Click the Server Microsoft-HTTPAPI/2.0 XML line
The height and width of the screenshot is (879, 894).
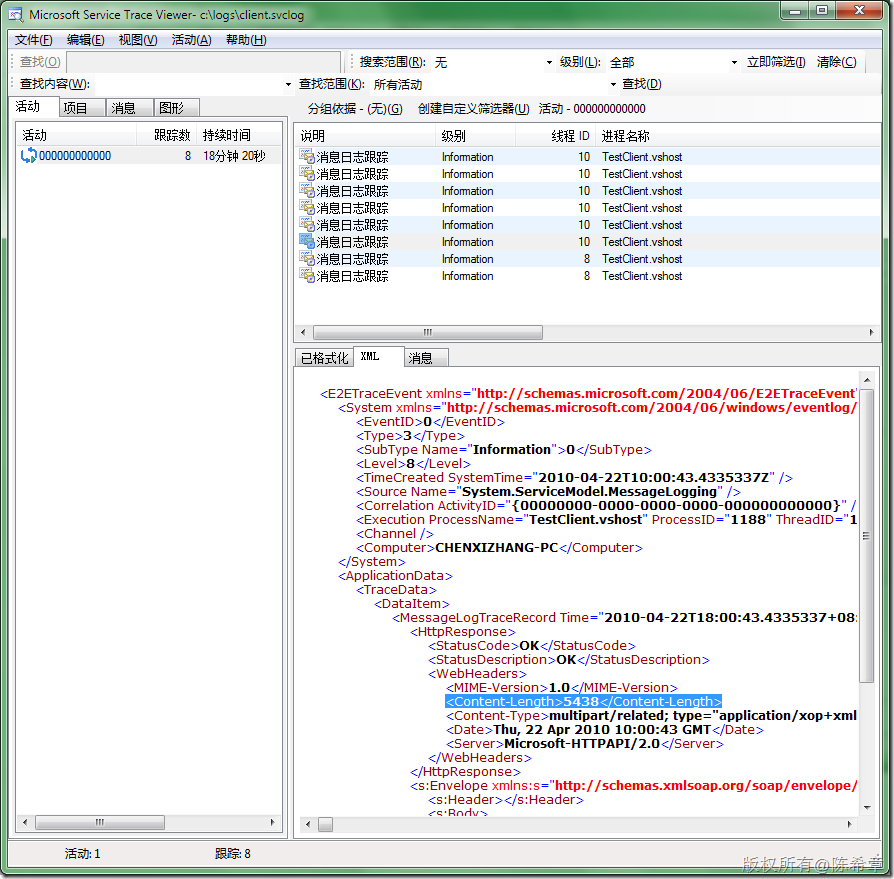click(x=584, y=744)
